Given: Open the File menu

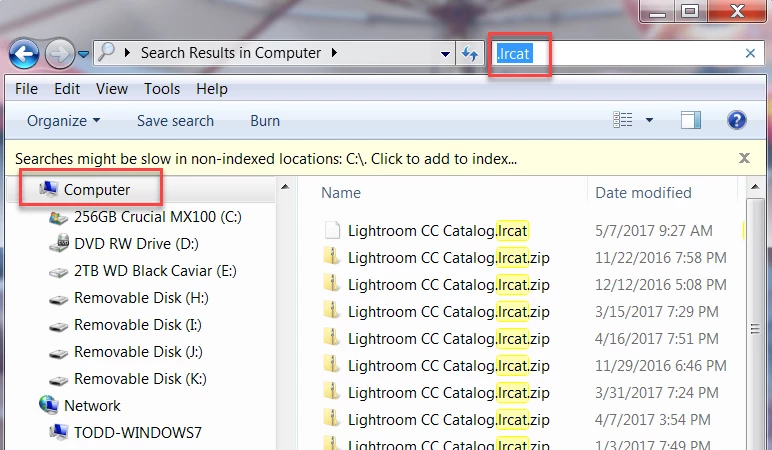Looking at the screenshot, I should (x=26, y=89).
